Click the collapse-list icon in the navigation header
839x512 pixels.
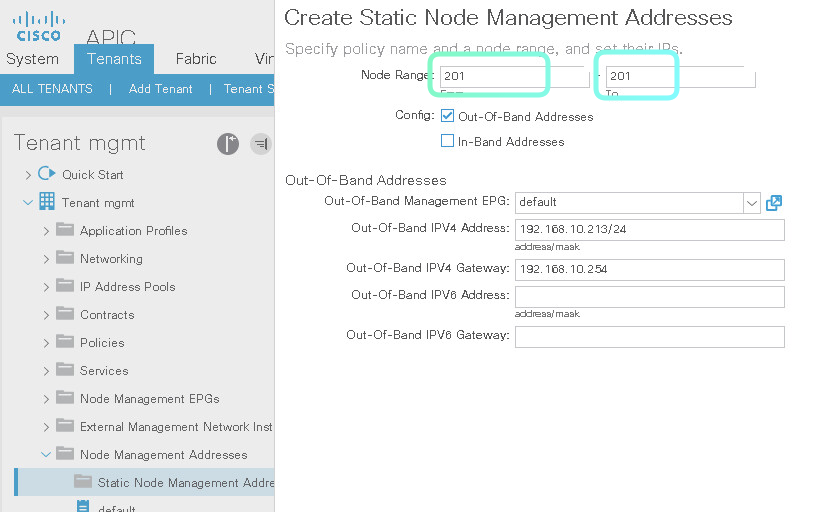(260, 144)
